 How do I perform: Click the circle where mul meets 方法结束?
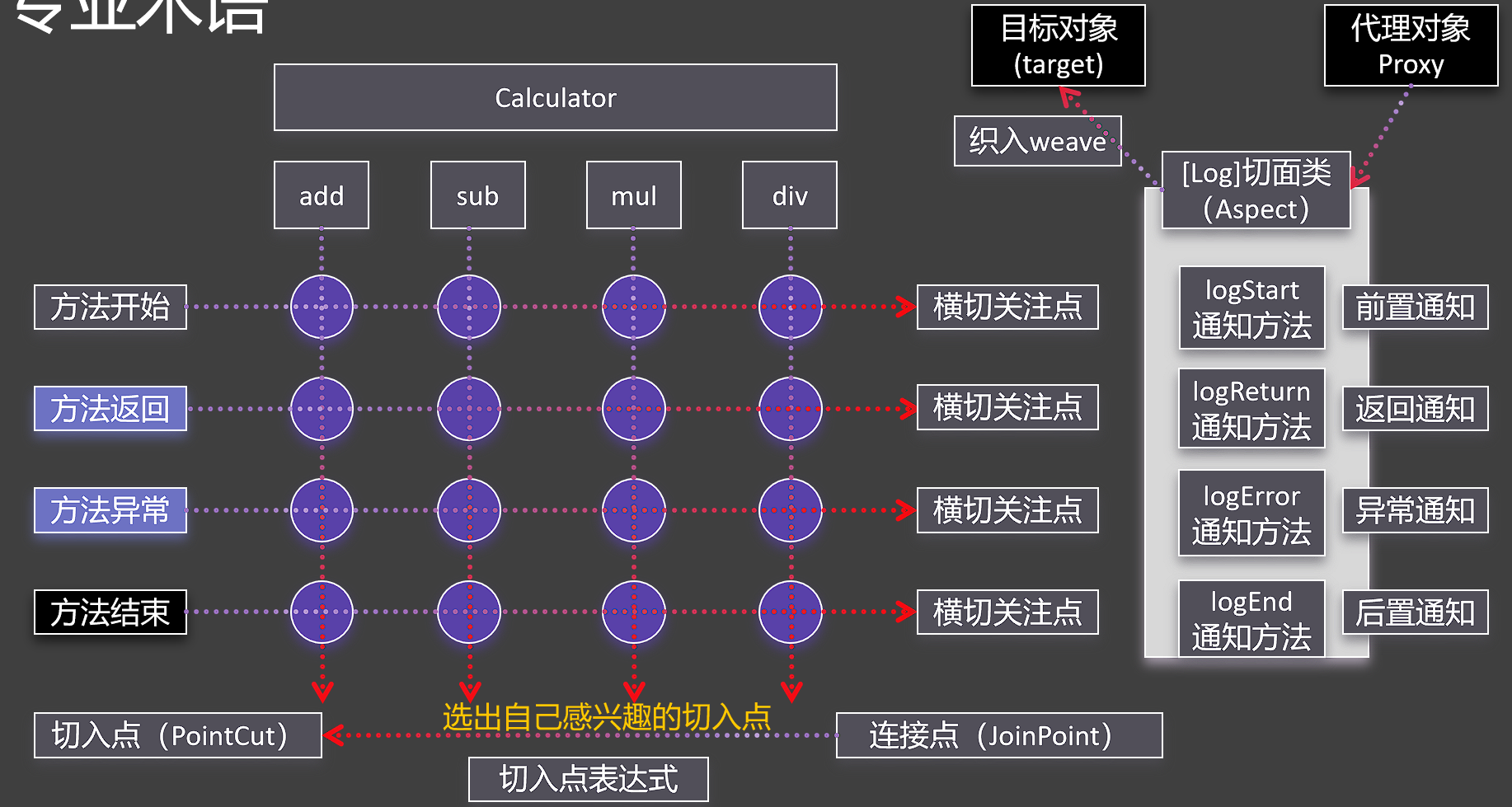(x=633, y=612)
